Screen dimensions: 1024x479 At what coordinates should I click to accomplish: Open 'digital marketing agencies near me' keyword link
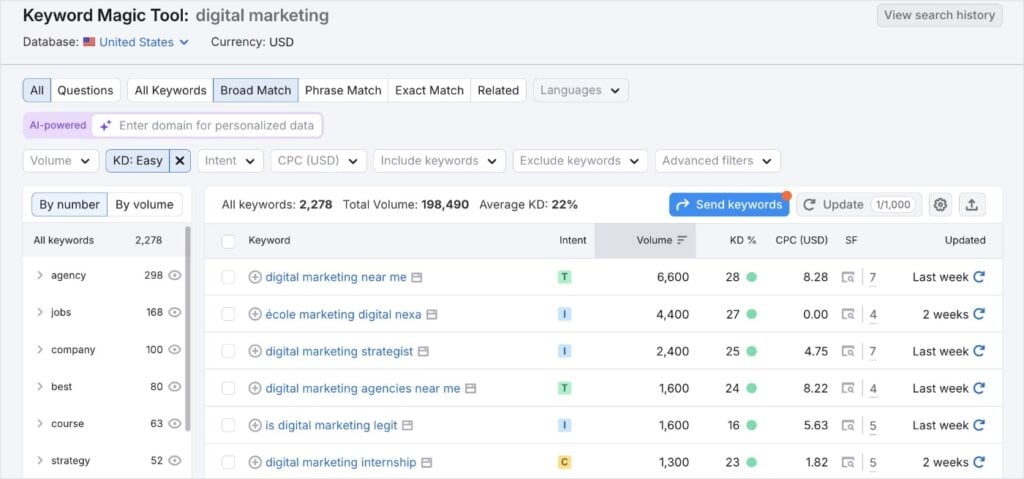[x=362, y=388]
